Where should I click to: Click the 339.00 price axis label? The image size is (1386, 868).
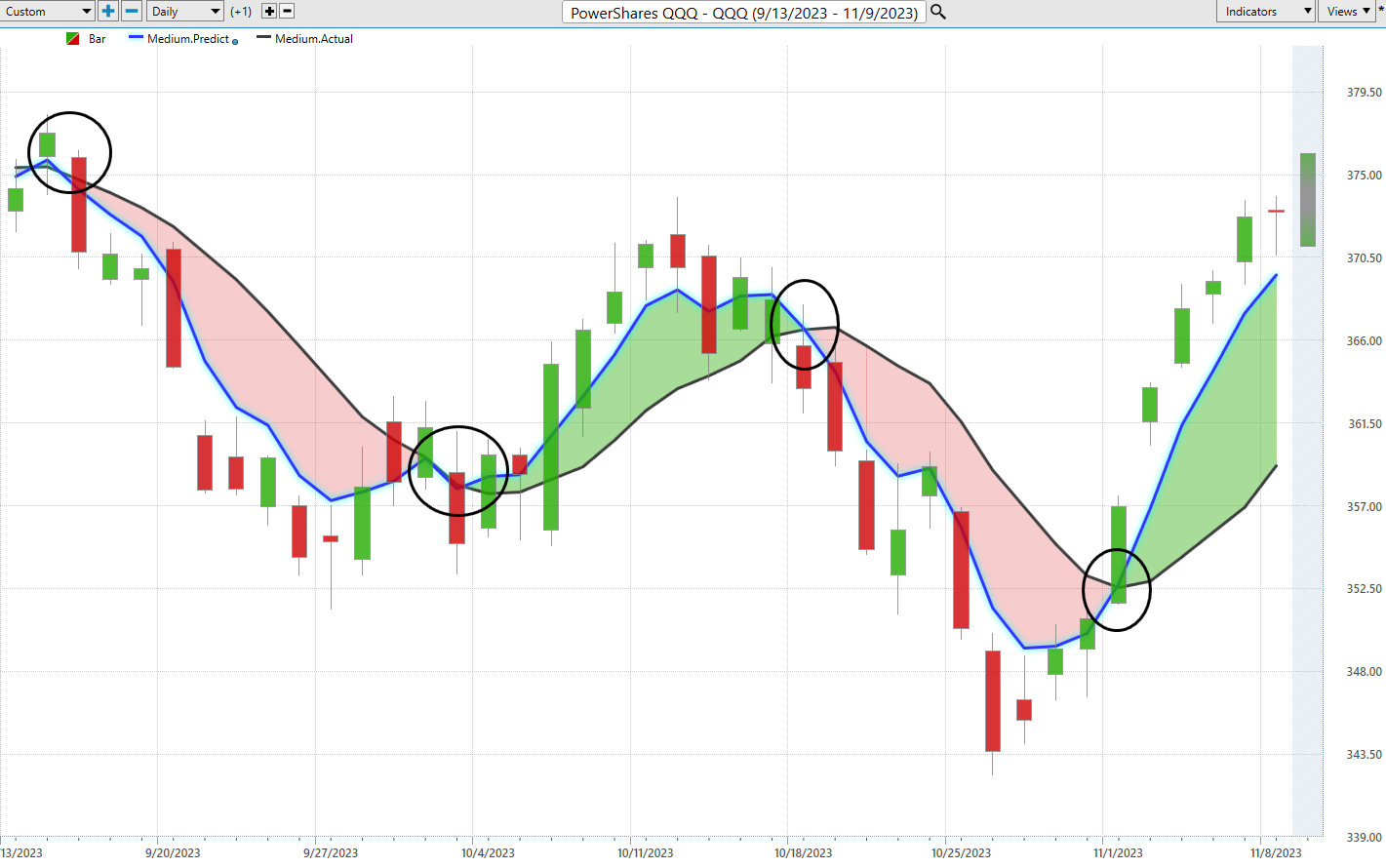coord(1364,838)
